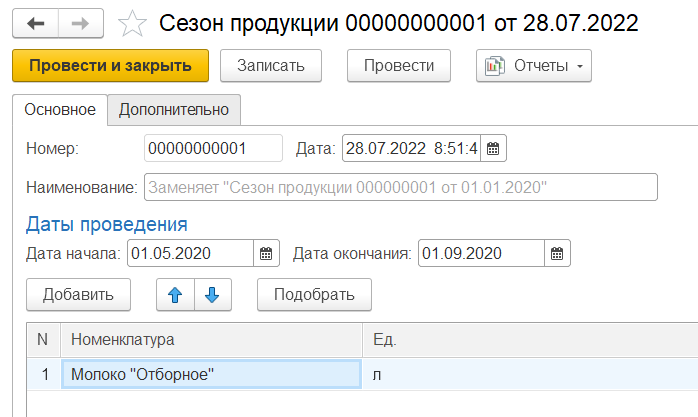Image resolution: width=698 pixels, height=417 pixels.
Task: Go back with the left arrow
Action: point(36,23)
